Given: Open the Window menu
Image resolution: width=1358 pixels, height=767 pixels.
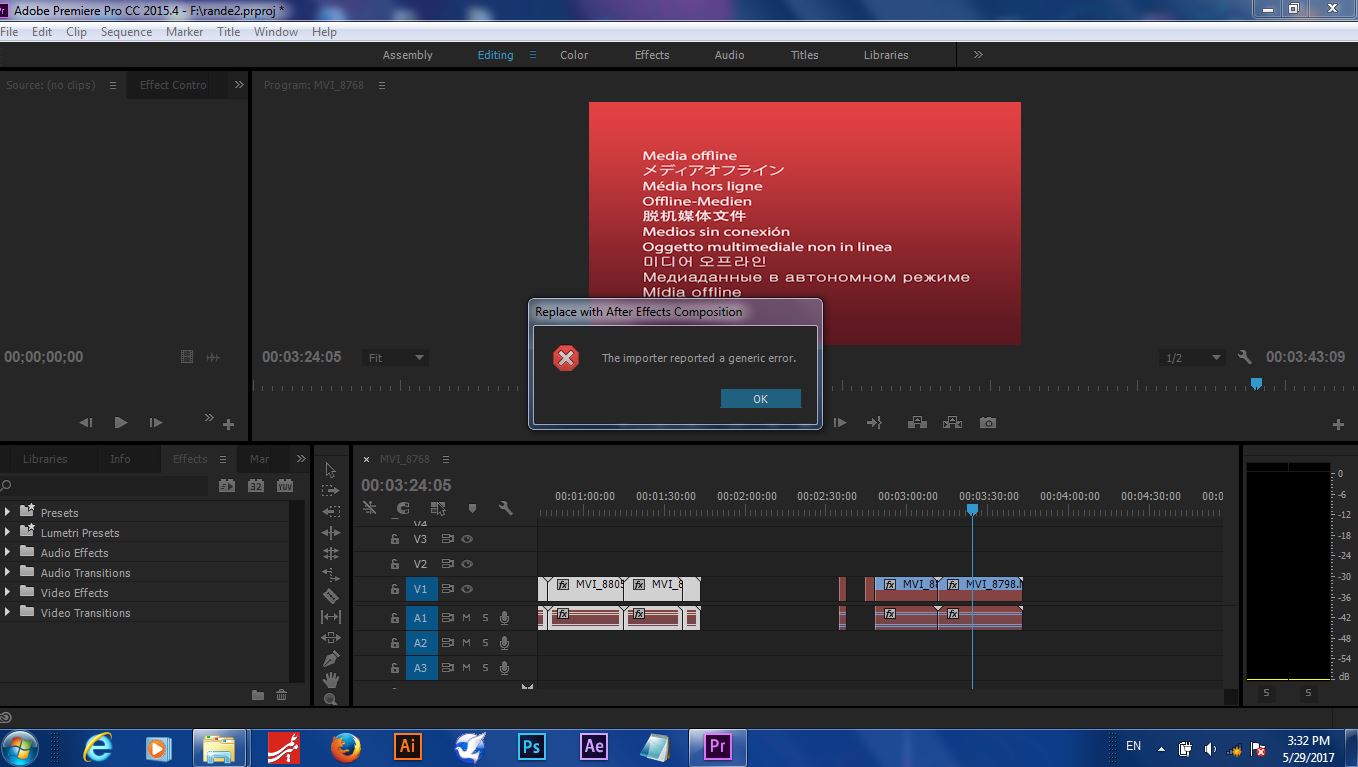Looking at the screenshot, I should click(276, 32).
